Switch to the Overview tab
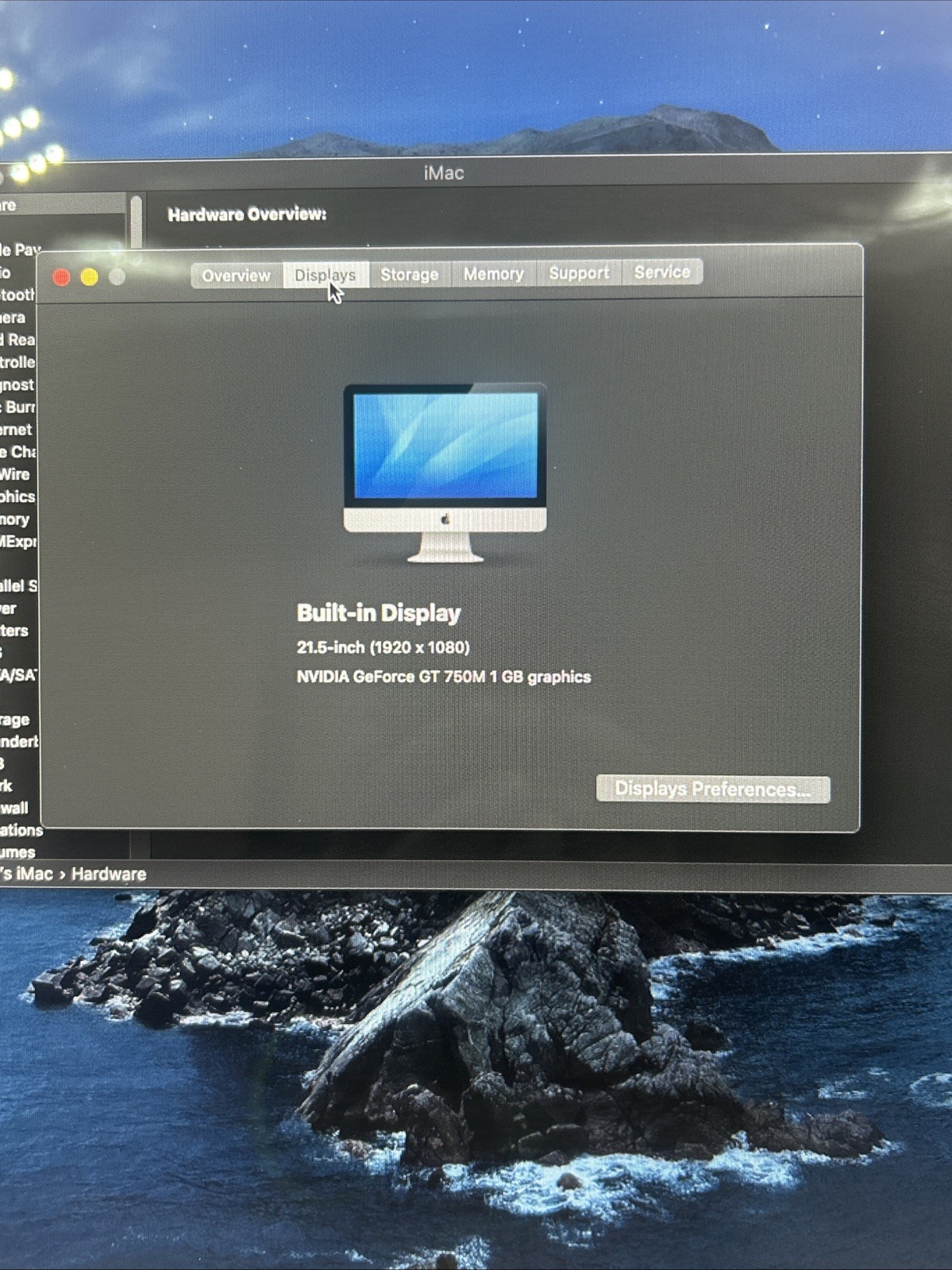The image size is (952, 1270). click(x=237, y=276)
